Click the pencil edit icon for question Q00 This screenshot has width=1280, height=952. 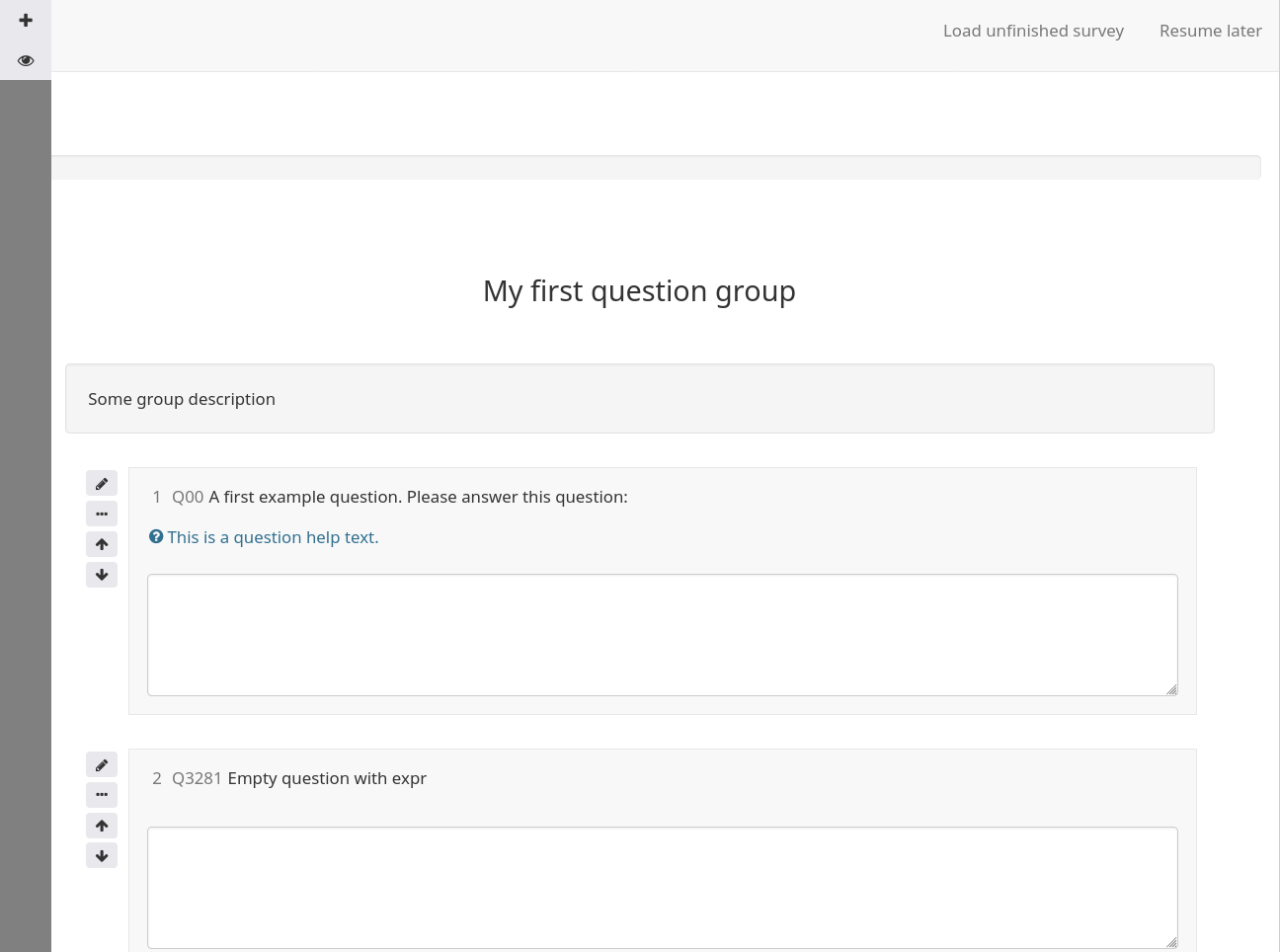coord(102,484)
